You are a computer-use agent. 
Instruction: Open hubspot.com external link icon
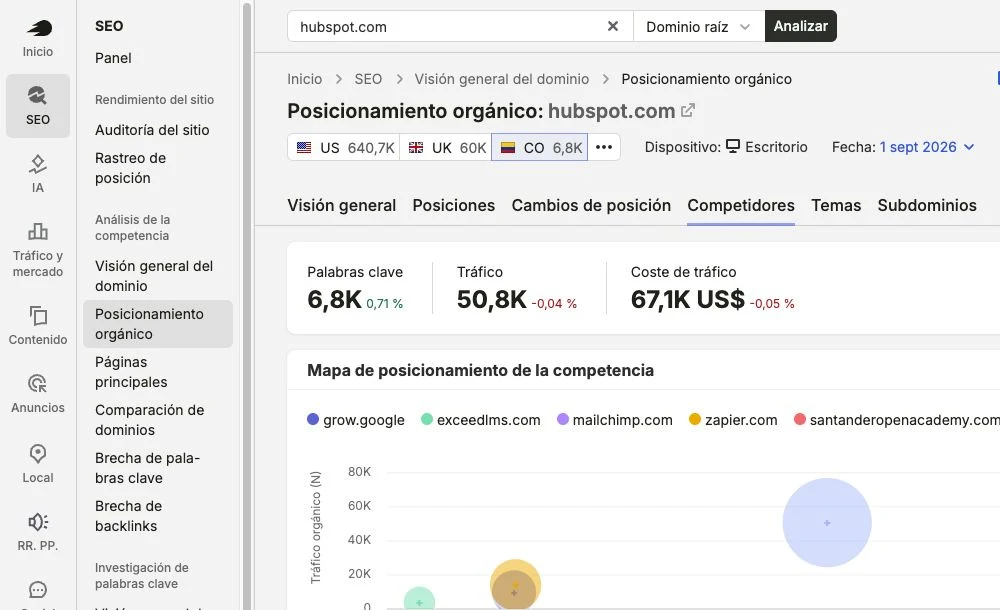[x=688, y=110]
